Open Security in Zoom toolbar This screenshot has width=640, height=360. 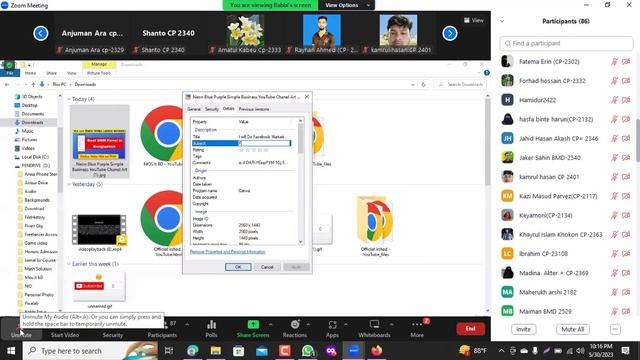click(x=113, y=335)
